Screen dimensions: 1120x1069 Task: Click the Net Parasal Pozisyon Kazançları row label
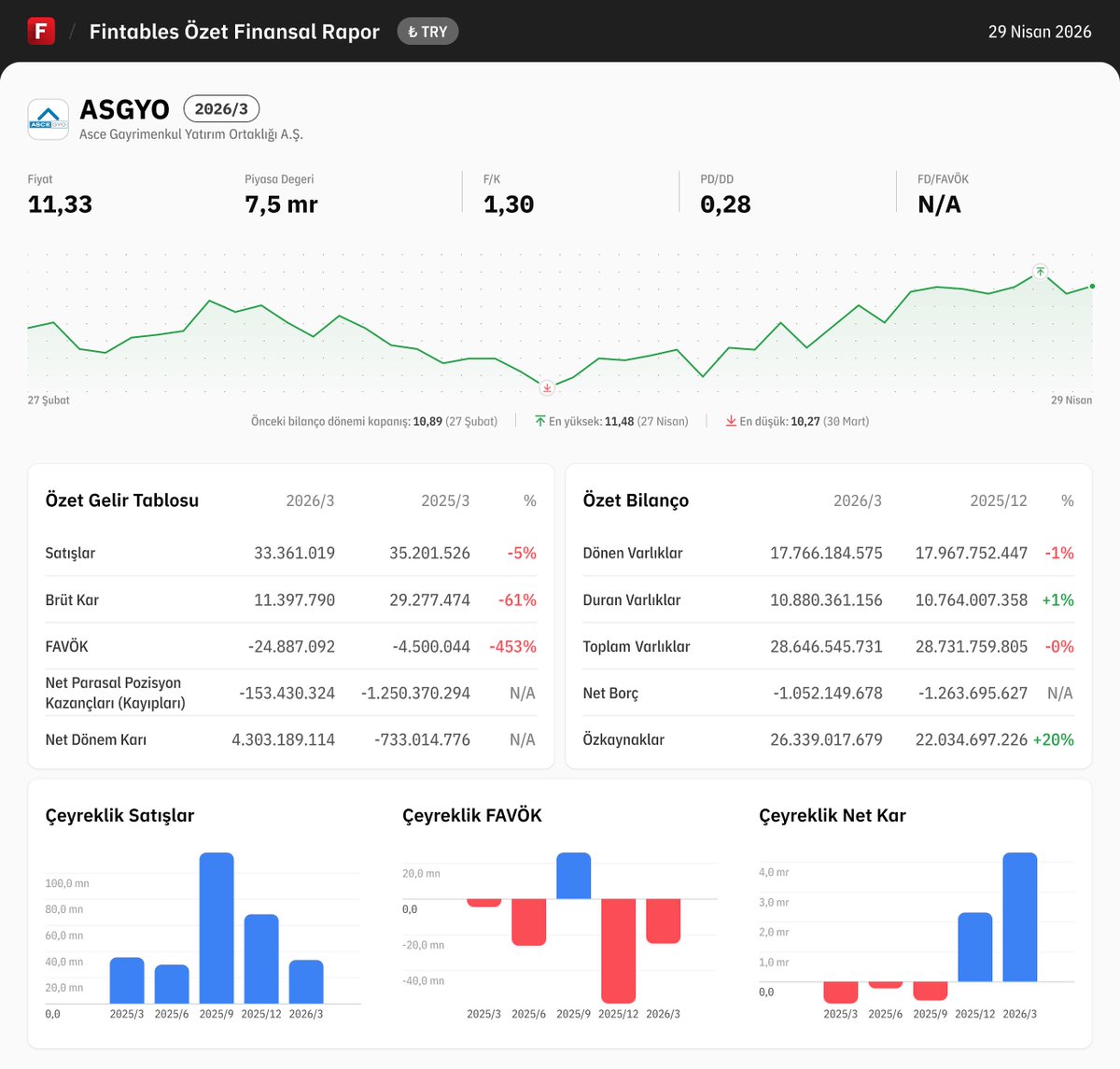[116, 693]
